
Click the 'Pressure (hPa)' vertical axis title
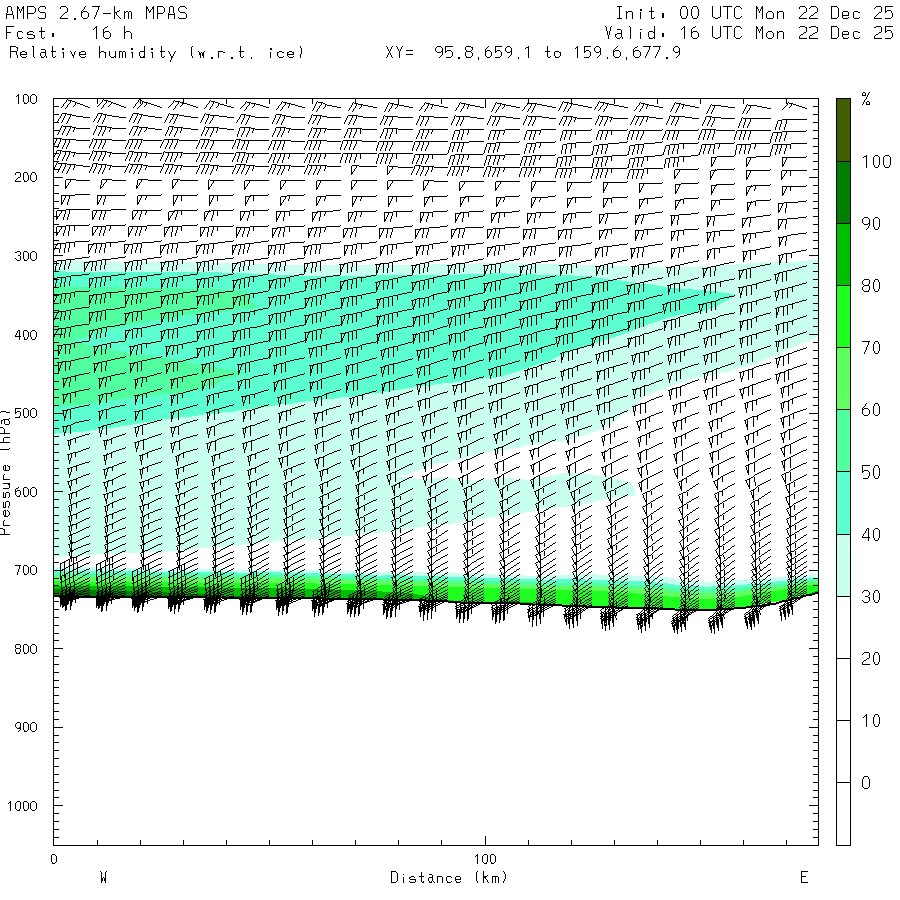point(5,472)
